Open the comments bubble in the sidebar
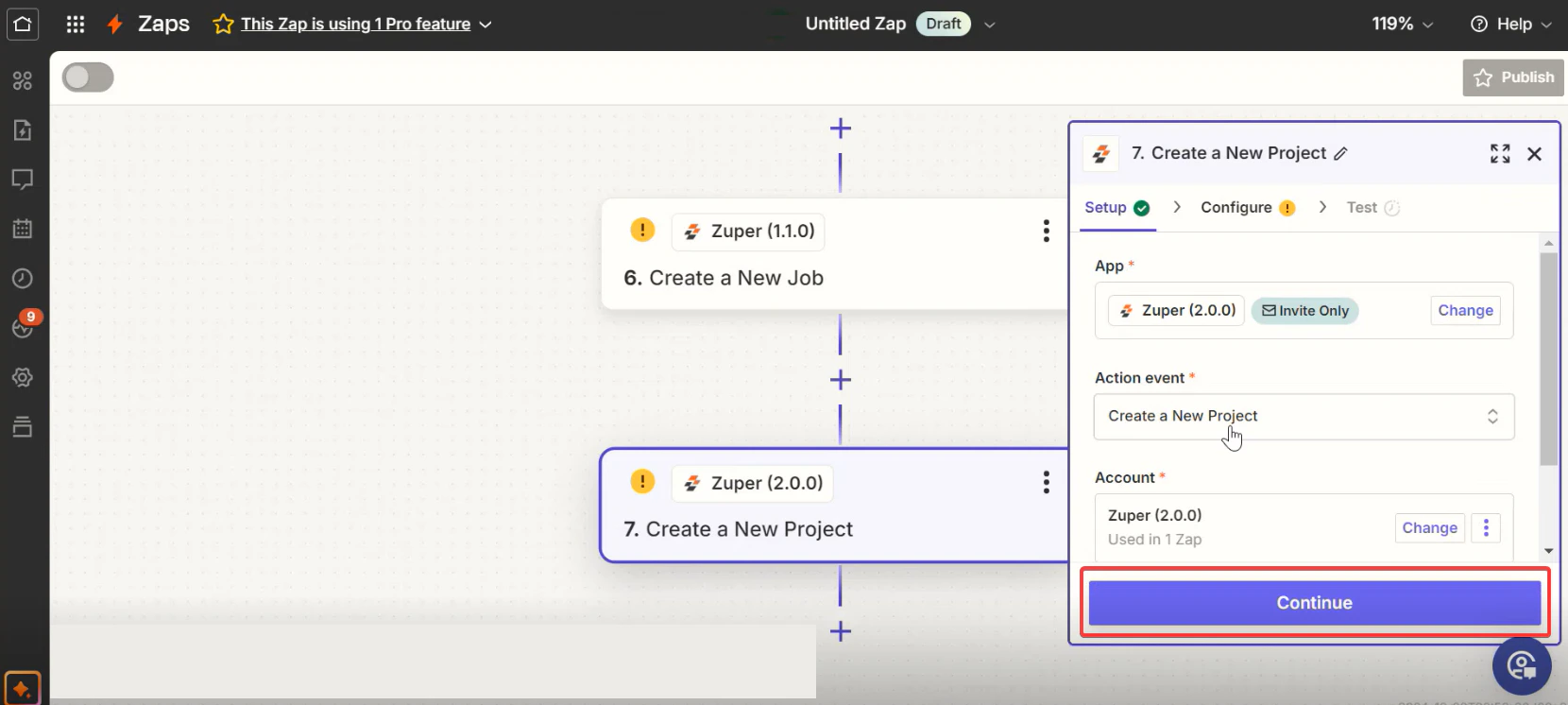 pyautogui.click(x=23, y=179)
